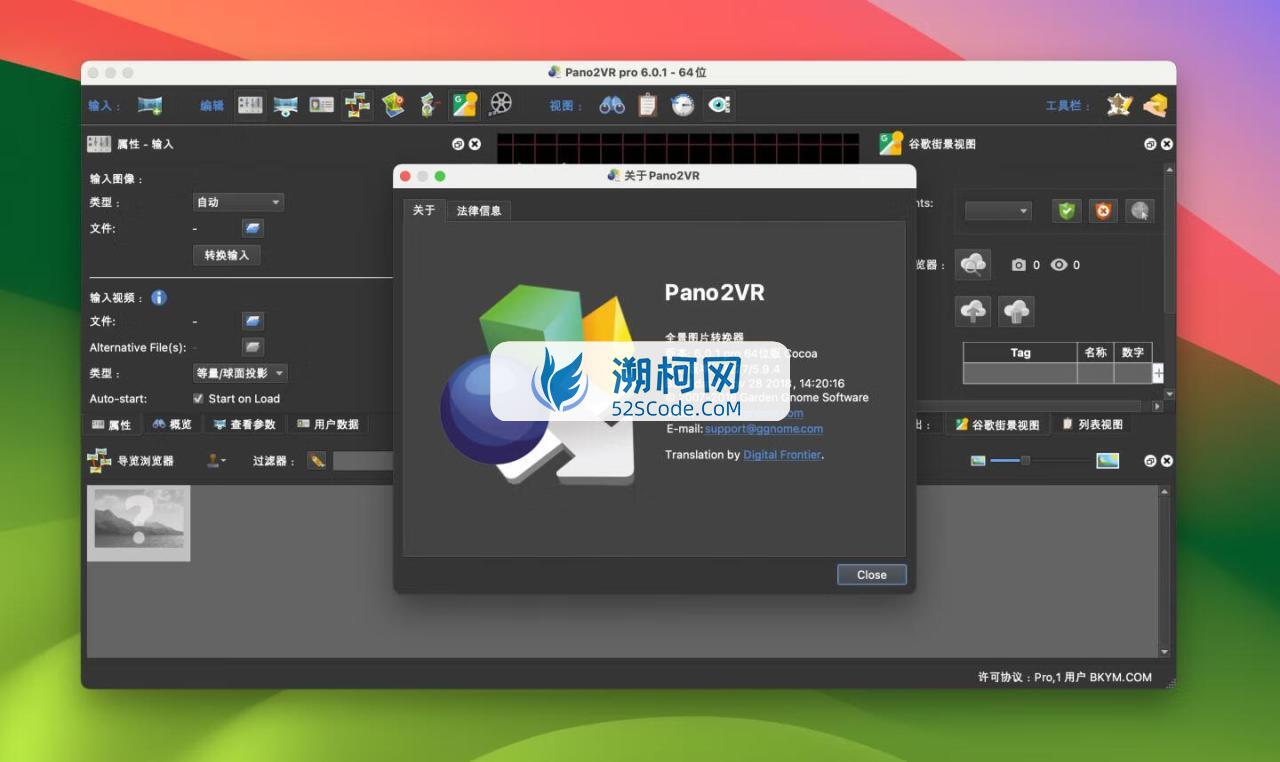Viewport: 1280px width, 762px height.
Task: Click the cloud search icon in Street View panel
Action: point(973,265)
